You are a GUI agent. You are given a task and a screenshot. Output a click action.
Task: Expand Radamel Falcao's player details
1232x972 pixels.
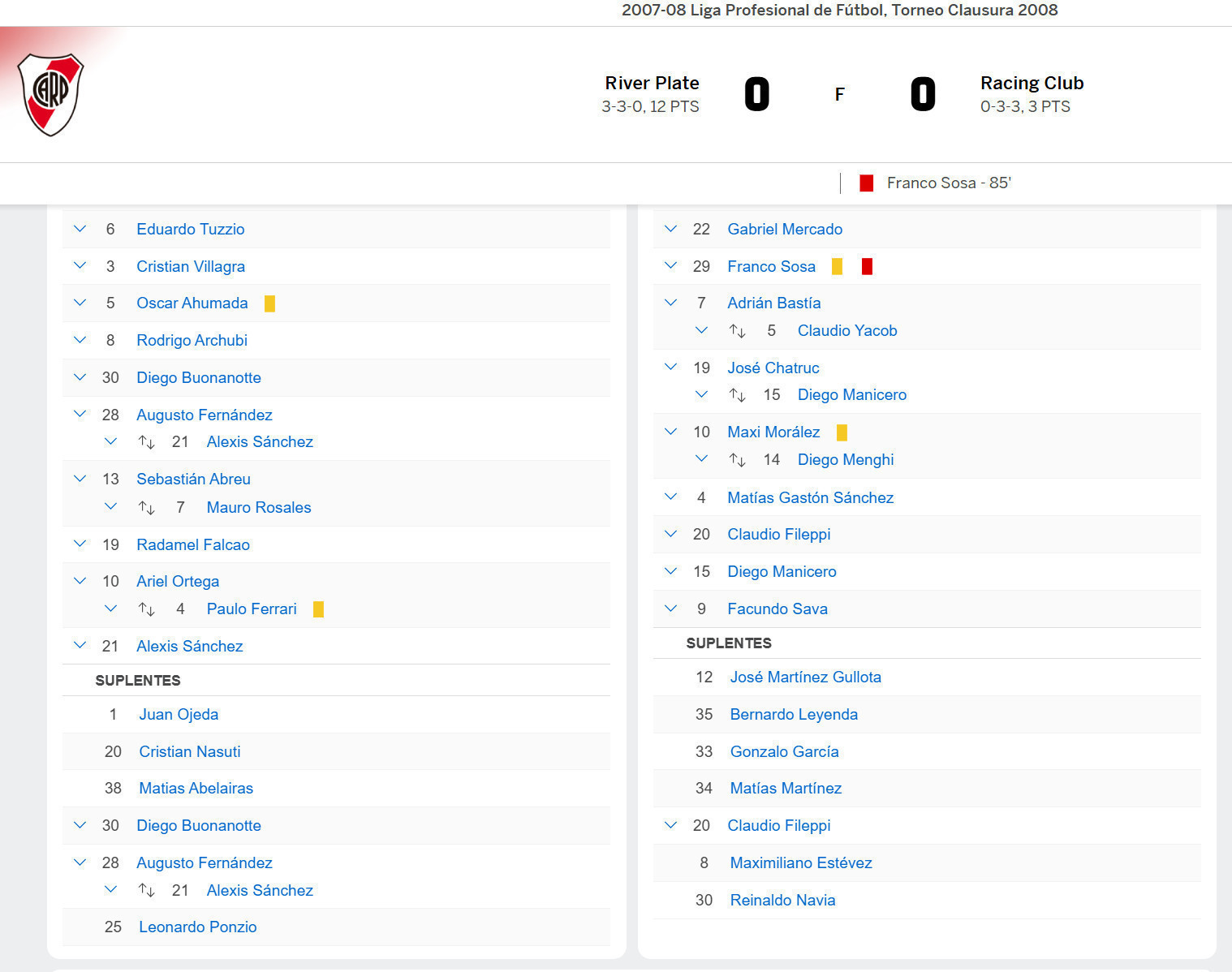coord(80,544)
